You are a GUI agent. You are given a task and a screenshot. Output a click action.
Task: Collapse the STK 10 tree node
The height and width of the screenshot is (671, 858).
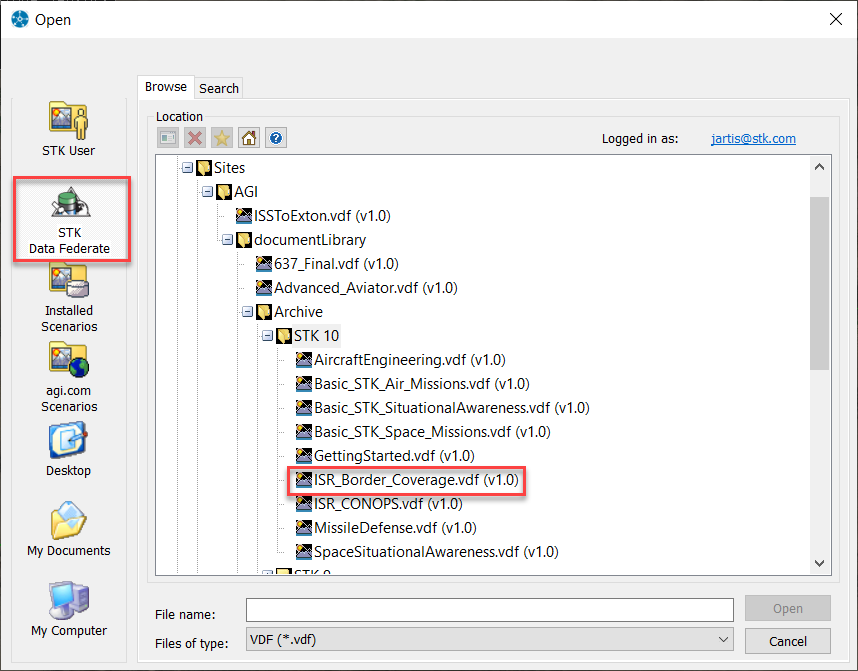(267, 336)
